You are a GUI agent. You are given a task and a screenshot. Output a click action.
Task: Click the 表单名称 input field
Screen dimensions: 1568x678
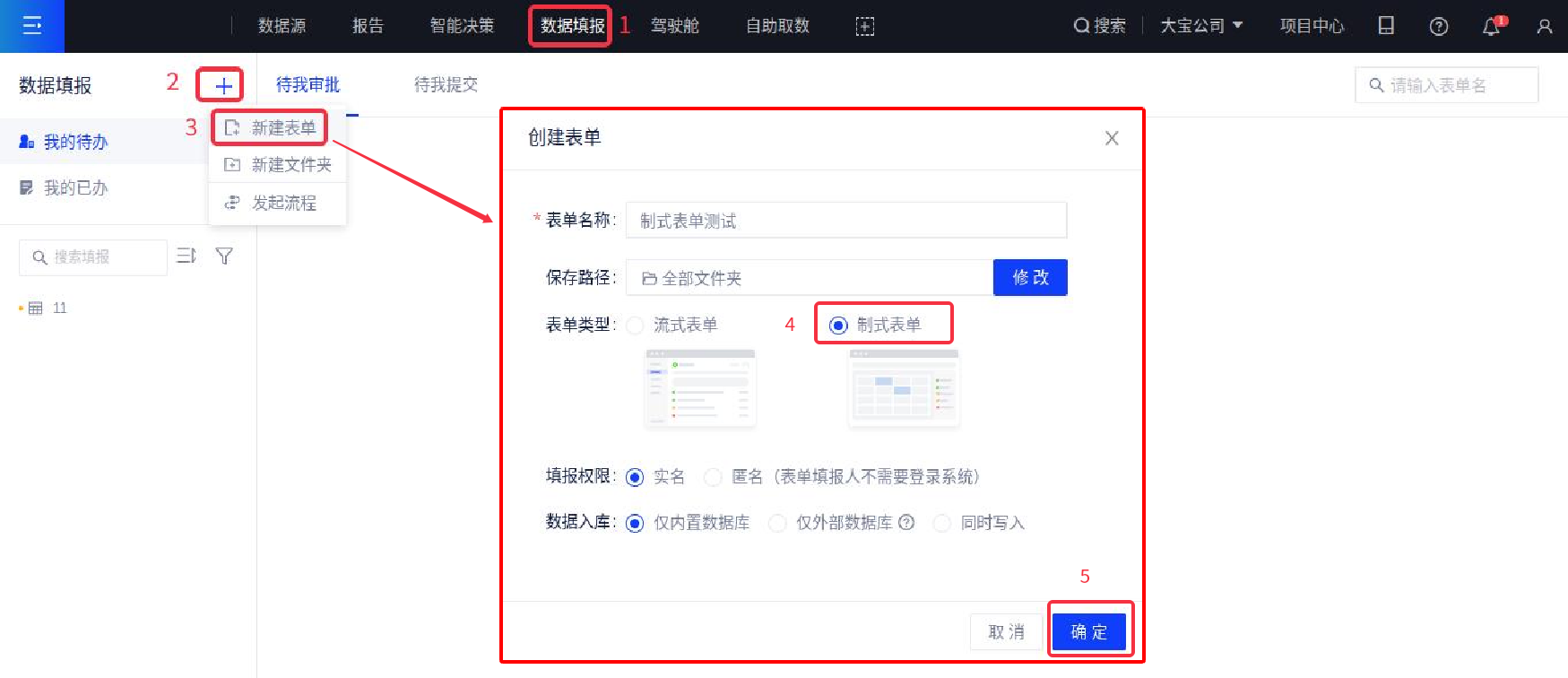point(845,221)
